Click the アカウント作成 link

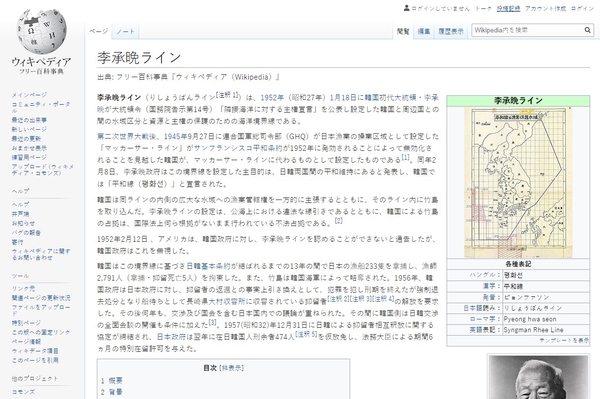click(545, 8)
